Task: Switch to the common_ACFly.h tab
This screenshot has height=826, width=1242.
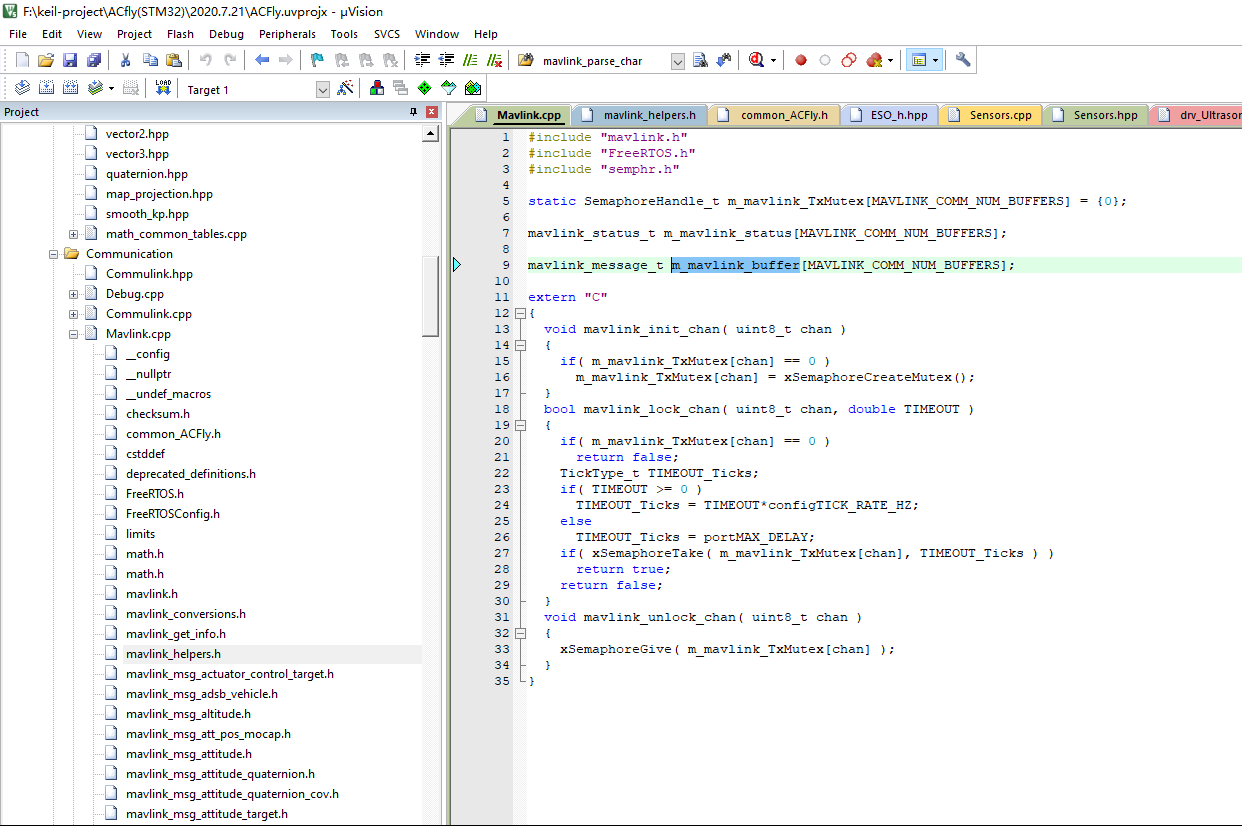Action: coord(773,115)
